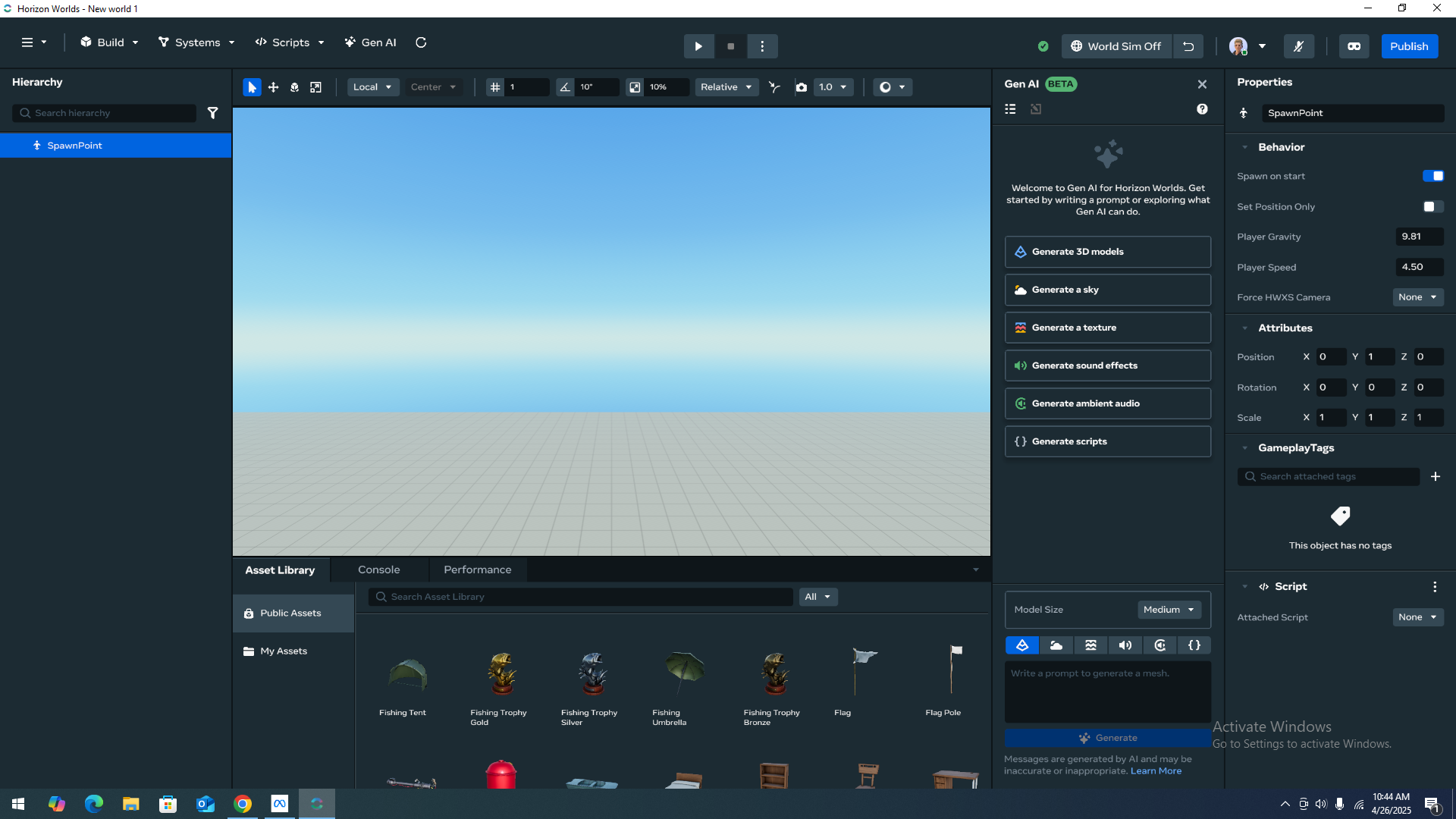Click the Gen AI help icon
The image size is (1456, 819).
(x=1202, y=109)
